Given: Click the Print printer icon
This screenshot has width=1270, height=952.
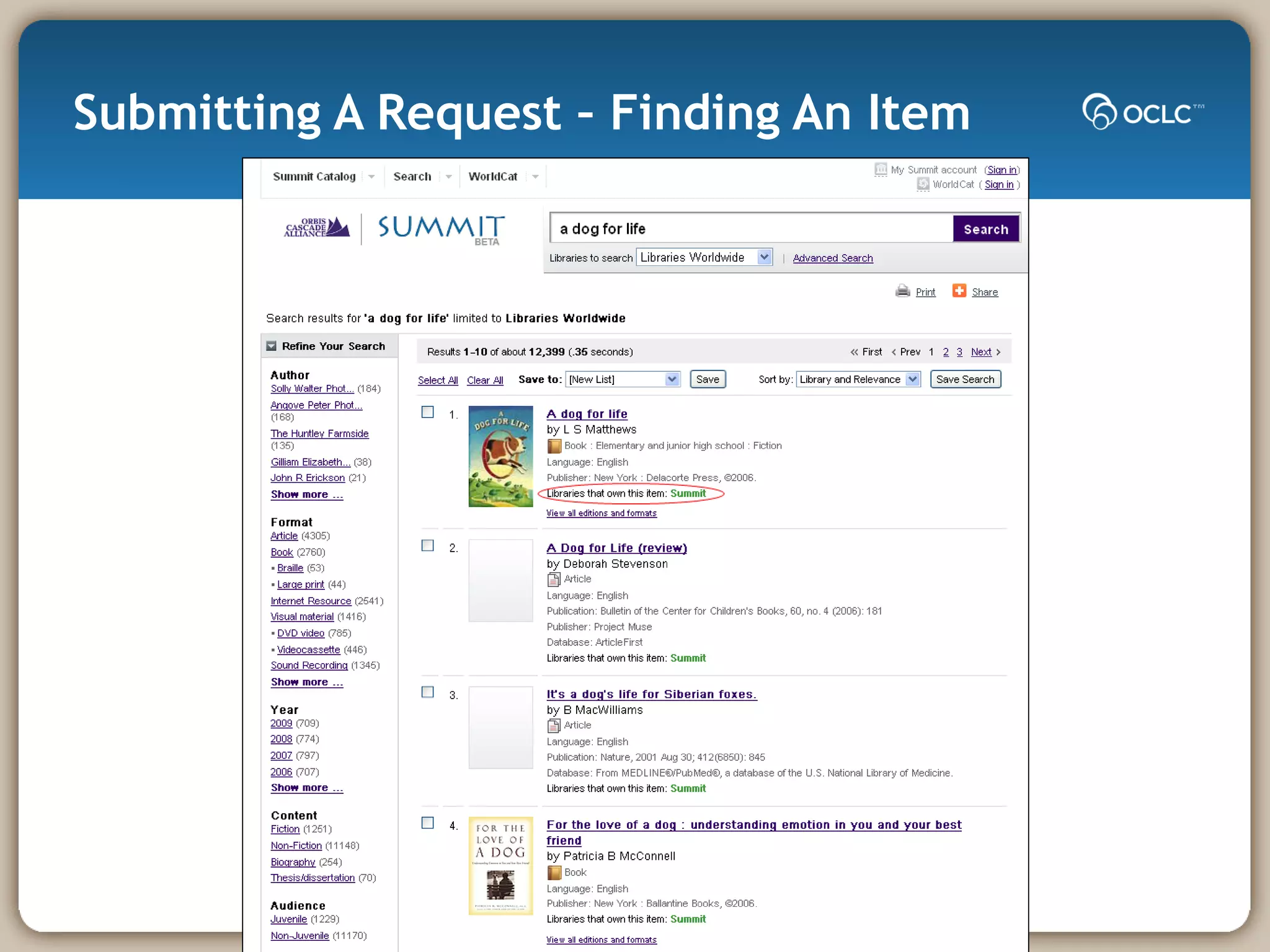Looking at the screenshot, I should click(902, 291).
